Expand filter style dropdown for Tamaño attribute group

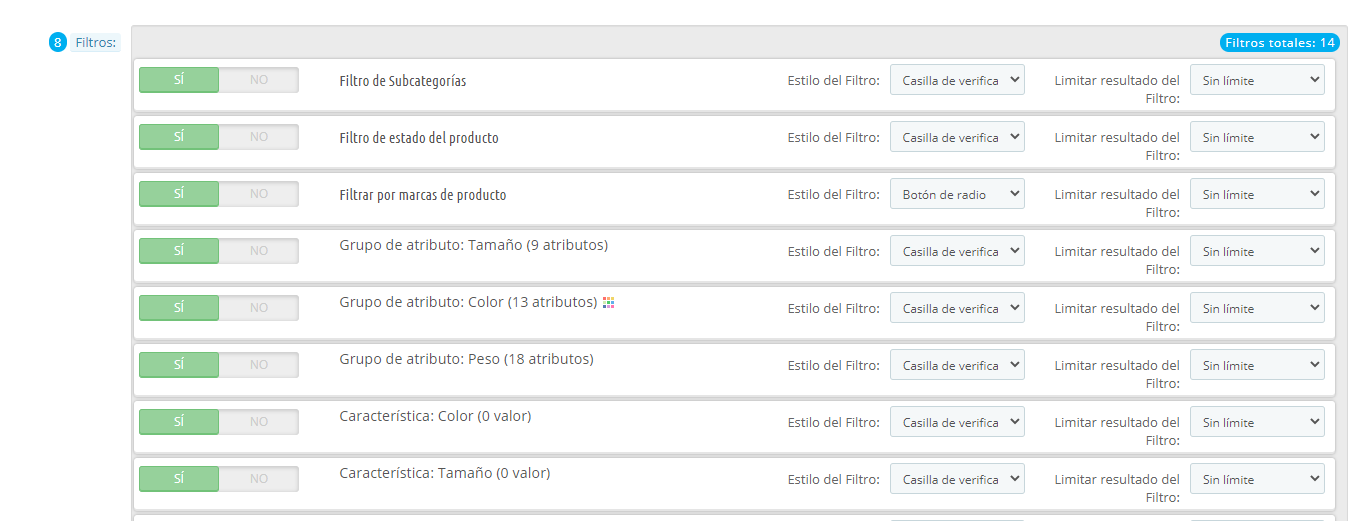pos(957,251)
